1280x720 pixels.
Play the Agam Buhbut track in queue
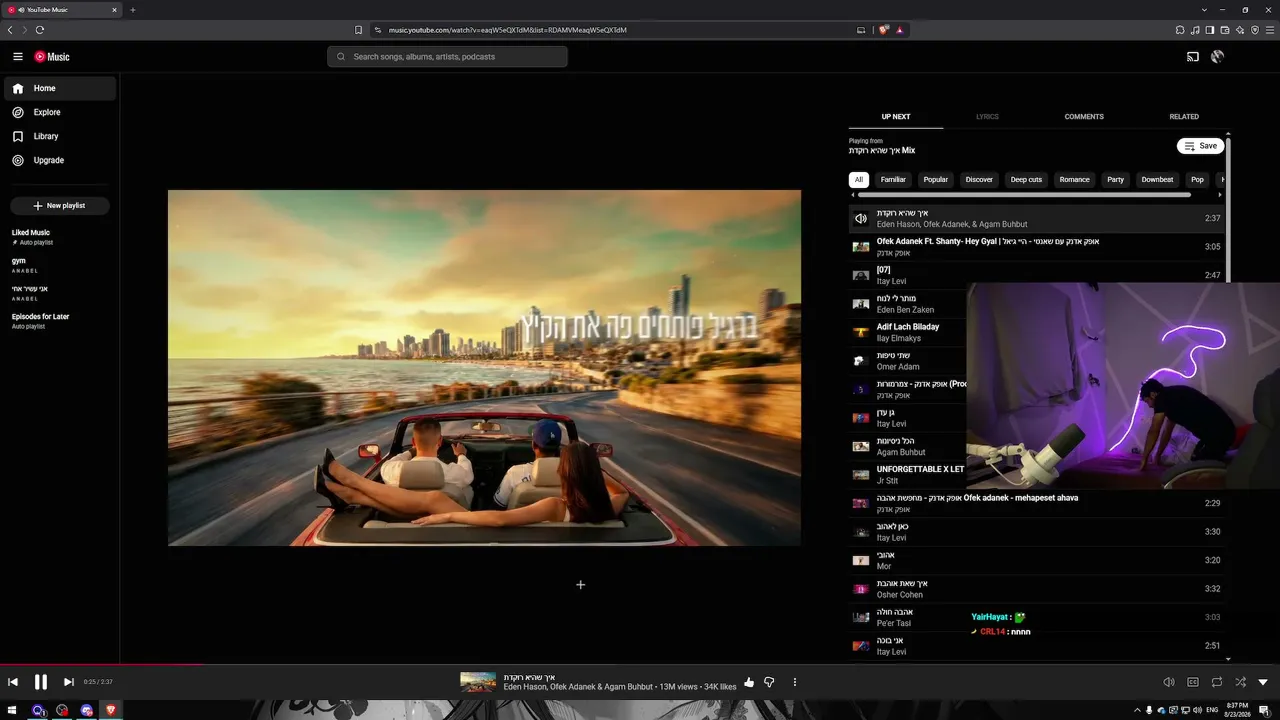(x=908, y=446)
